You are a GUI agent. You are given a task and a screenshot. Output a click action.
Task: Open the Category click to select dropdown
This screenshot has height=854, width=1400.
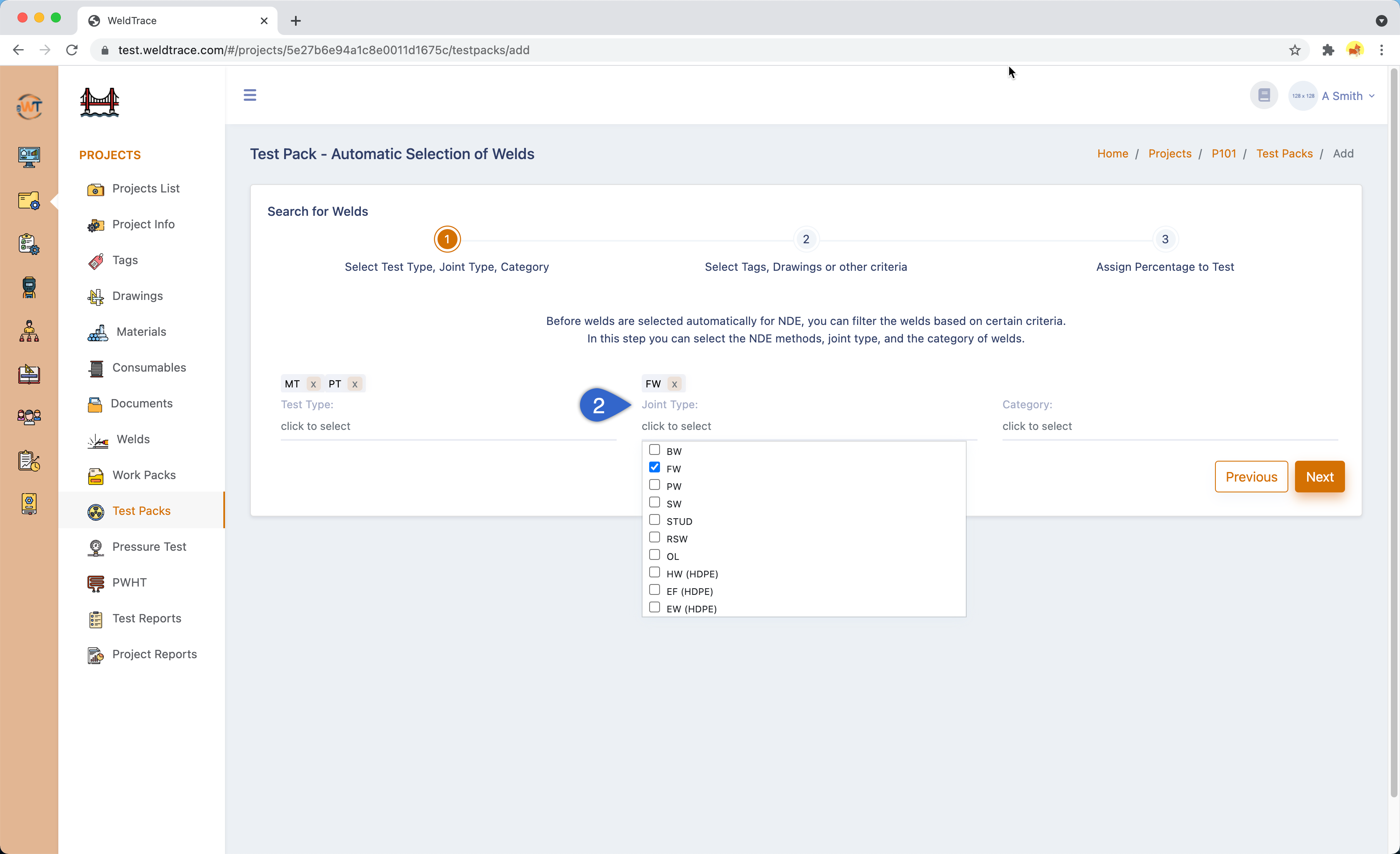point(1170,426)
